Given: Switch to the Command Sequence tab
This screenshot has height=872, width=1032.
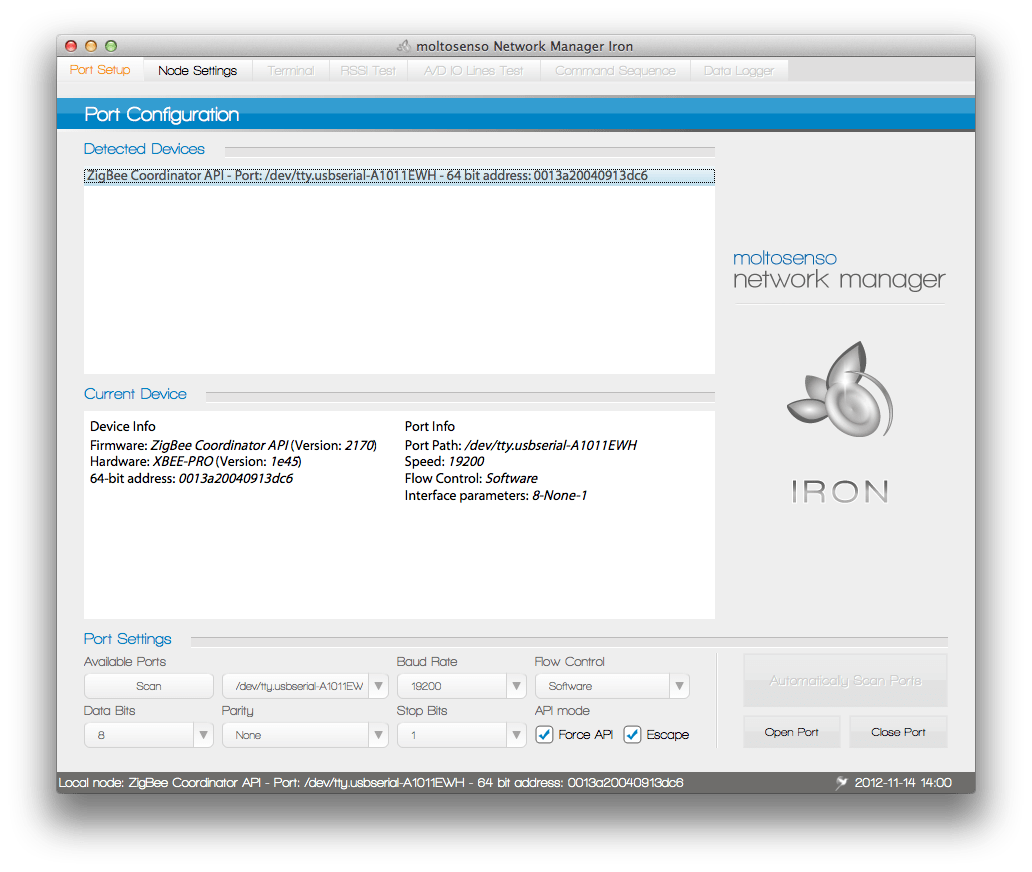Looking at the screenshot, I should tap(615, 70).
